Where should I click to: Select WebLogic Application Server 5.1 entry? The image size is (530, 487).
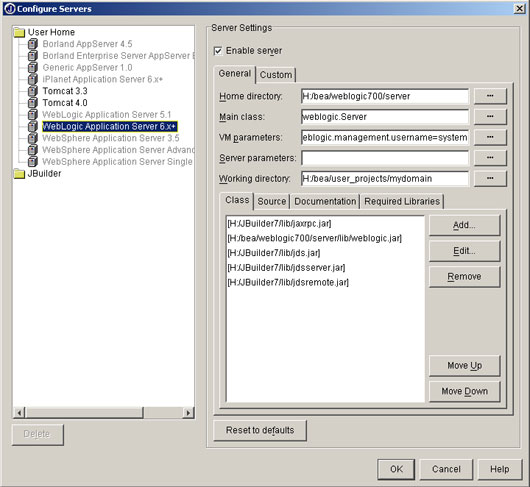(x=107, y=115)
